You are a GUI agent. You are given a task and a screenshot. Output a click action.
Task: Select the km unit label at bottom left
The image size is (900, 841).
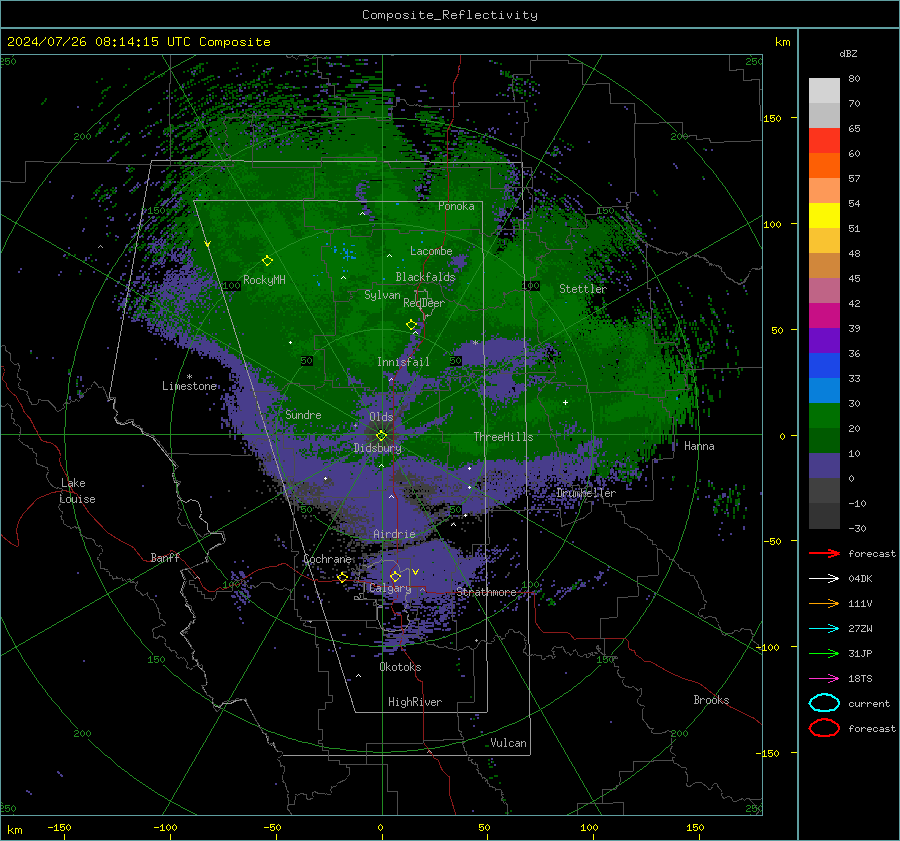coord(14,830)
